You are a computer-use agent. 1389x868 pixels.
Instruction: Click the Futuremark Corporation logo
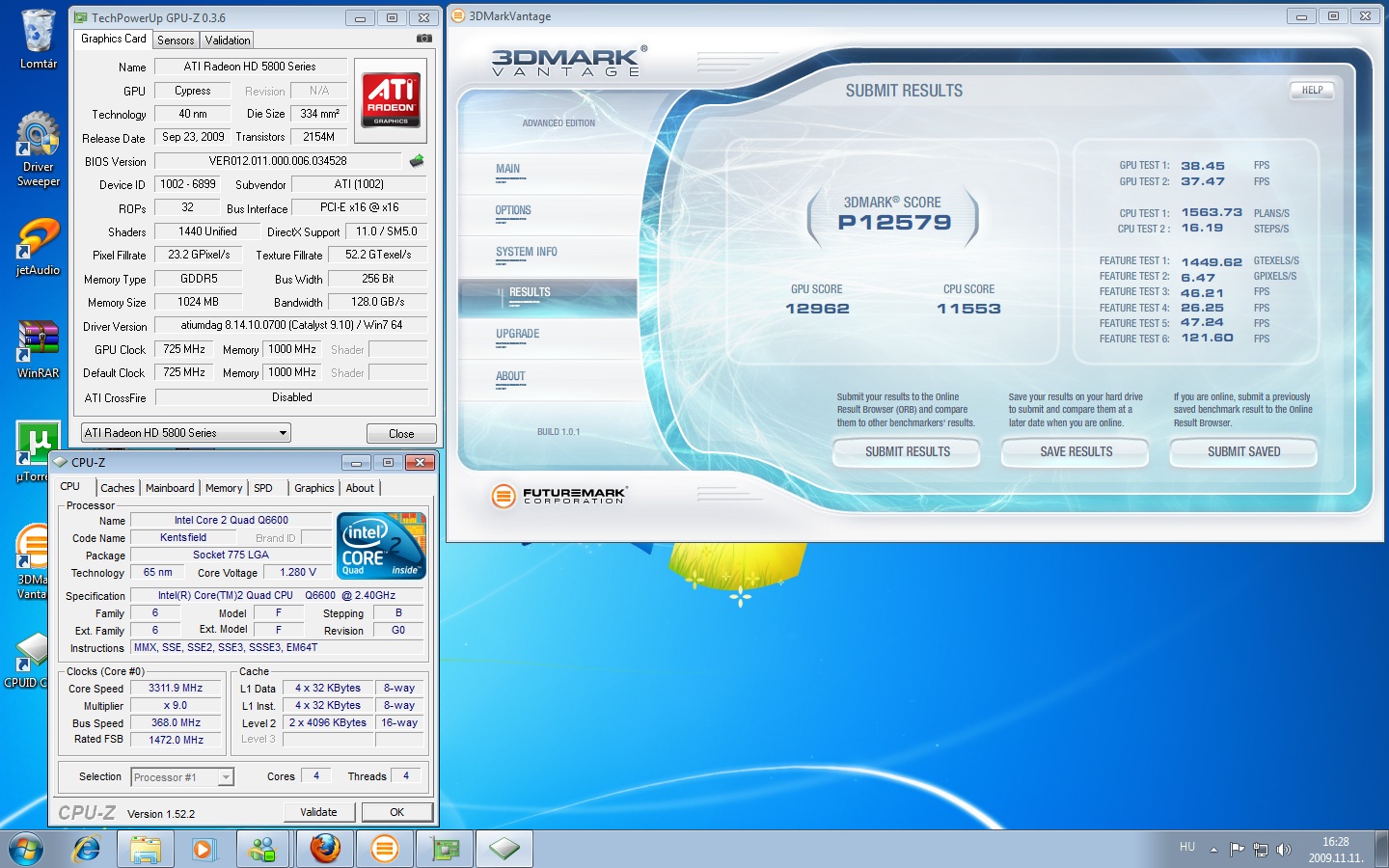[x=559, y=496]
